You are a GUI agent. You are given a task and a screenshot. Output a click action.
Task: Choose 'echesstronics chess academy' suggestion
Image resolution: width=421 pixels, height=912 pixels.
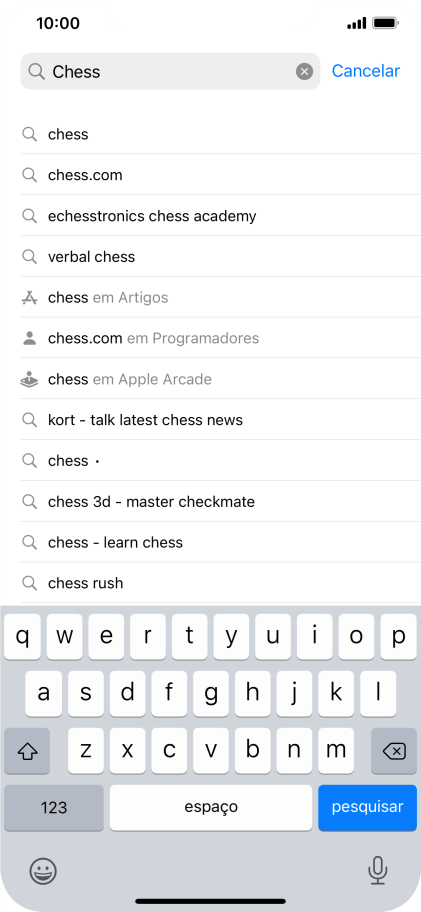click(x=220, y=216)
